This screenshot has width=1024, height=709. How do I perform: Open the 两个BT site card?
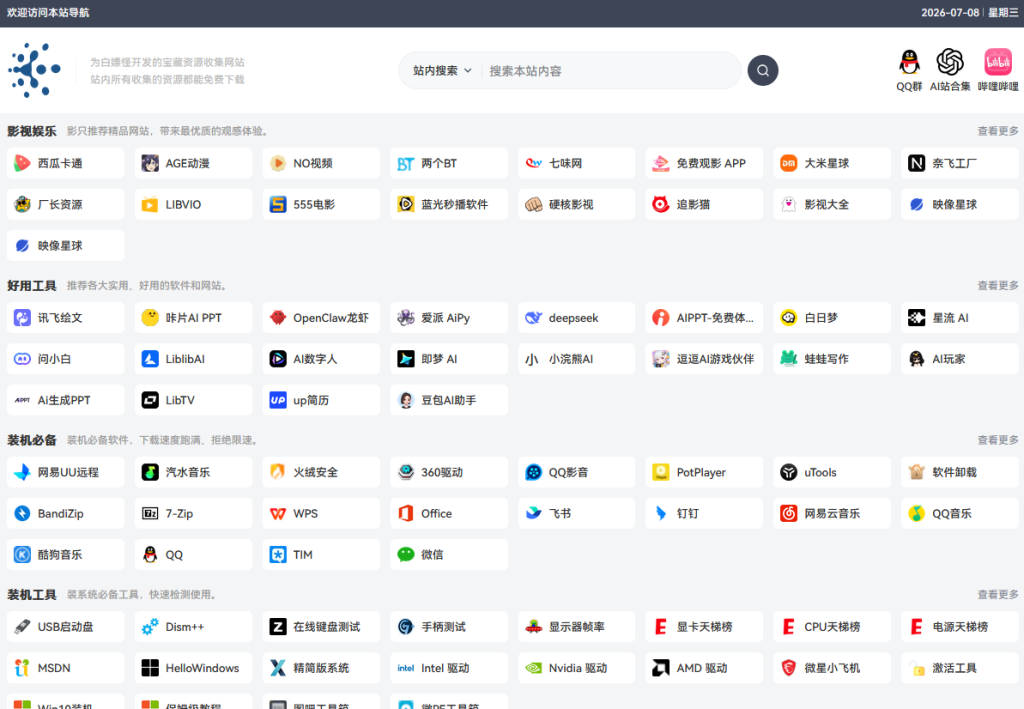[449, 163]
